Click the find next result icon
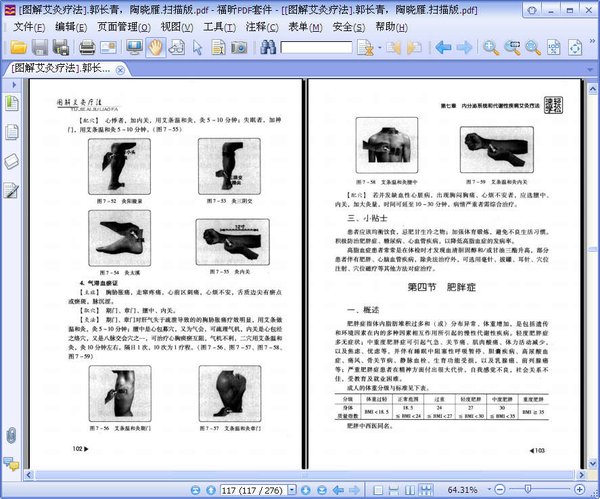The image size is (600, 499). coord(414,48)
